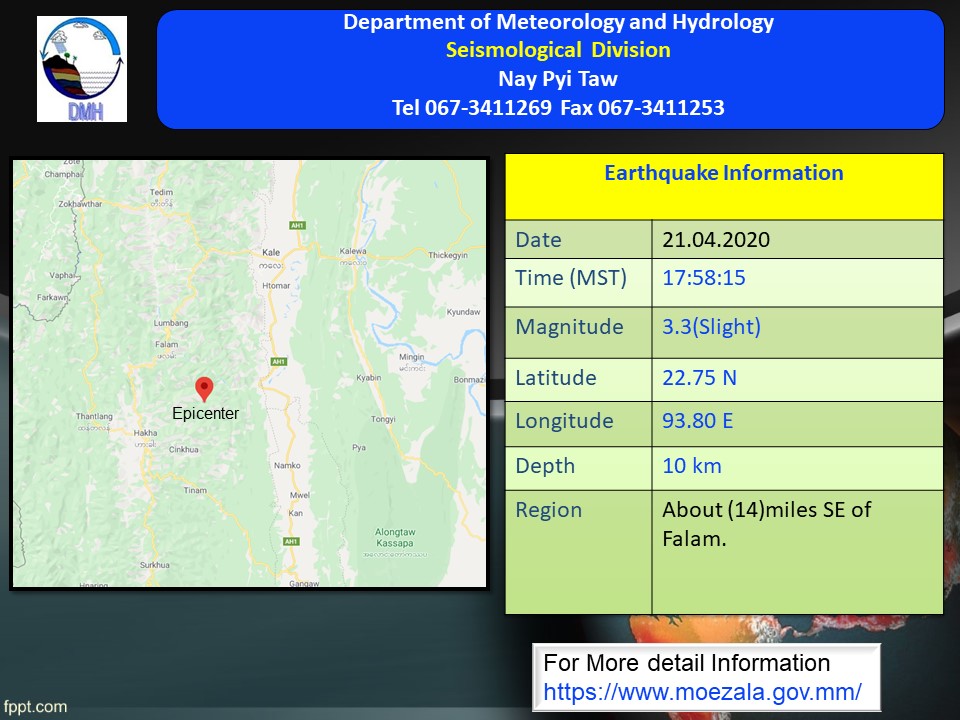
Task: Select the depth value 10 km
Action: [691, 466]
